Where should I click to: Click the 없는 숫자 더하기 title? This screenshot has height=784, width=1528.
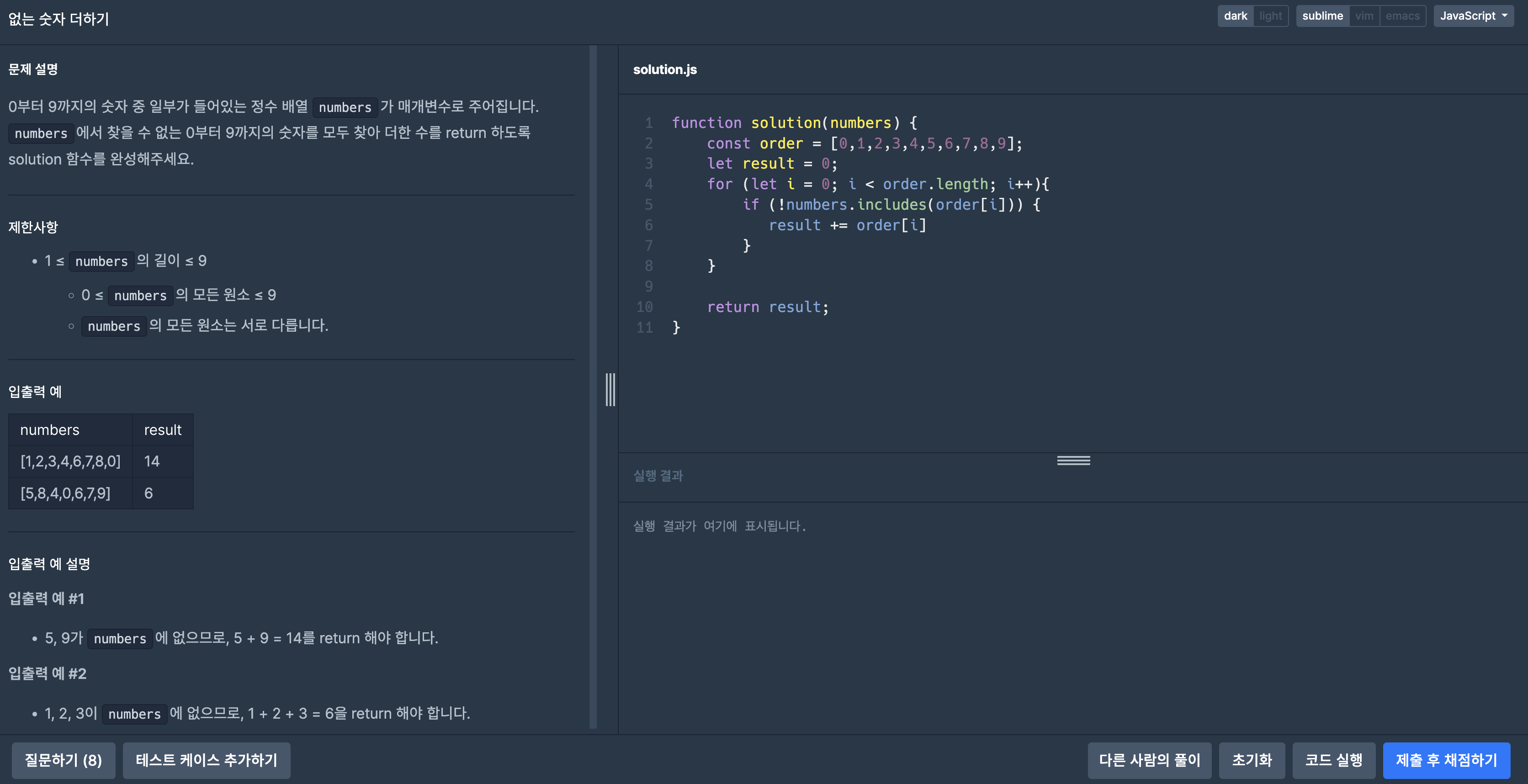click(x=59, y=19)
